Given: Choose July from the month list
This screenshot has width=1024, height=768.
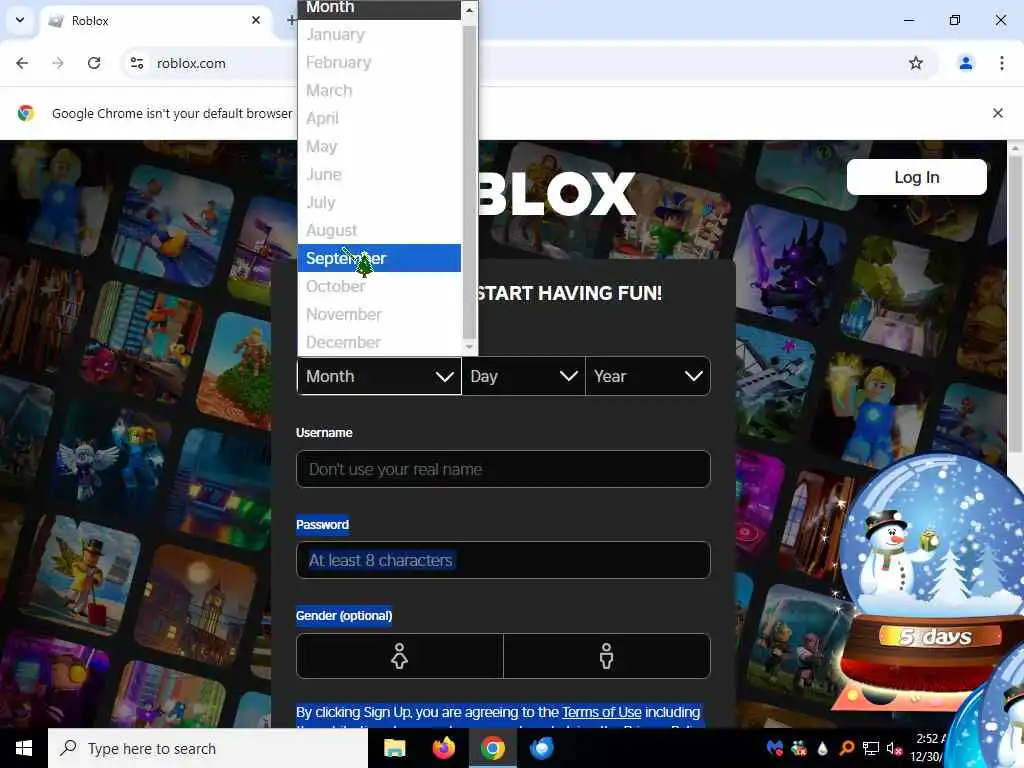Looking at the screenshot, I should (379, 202).
